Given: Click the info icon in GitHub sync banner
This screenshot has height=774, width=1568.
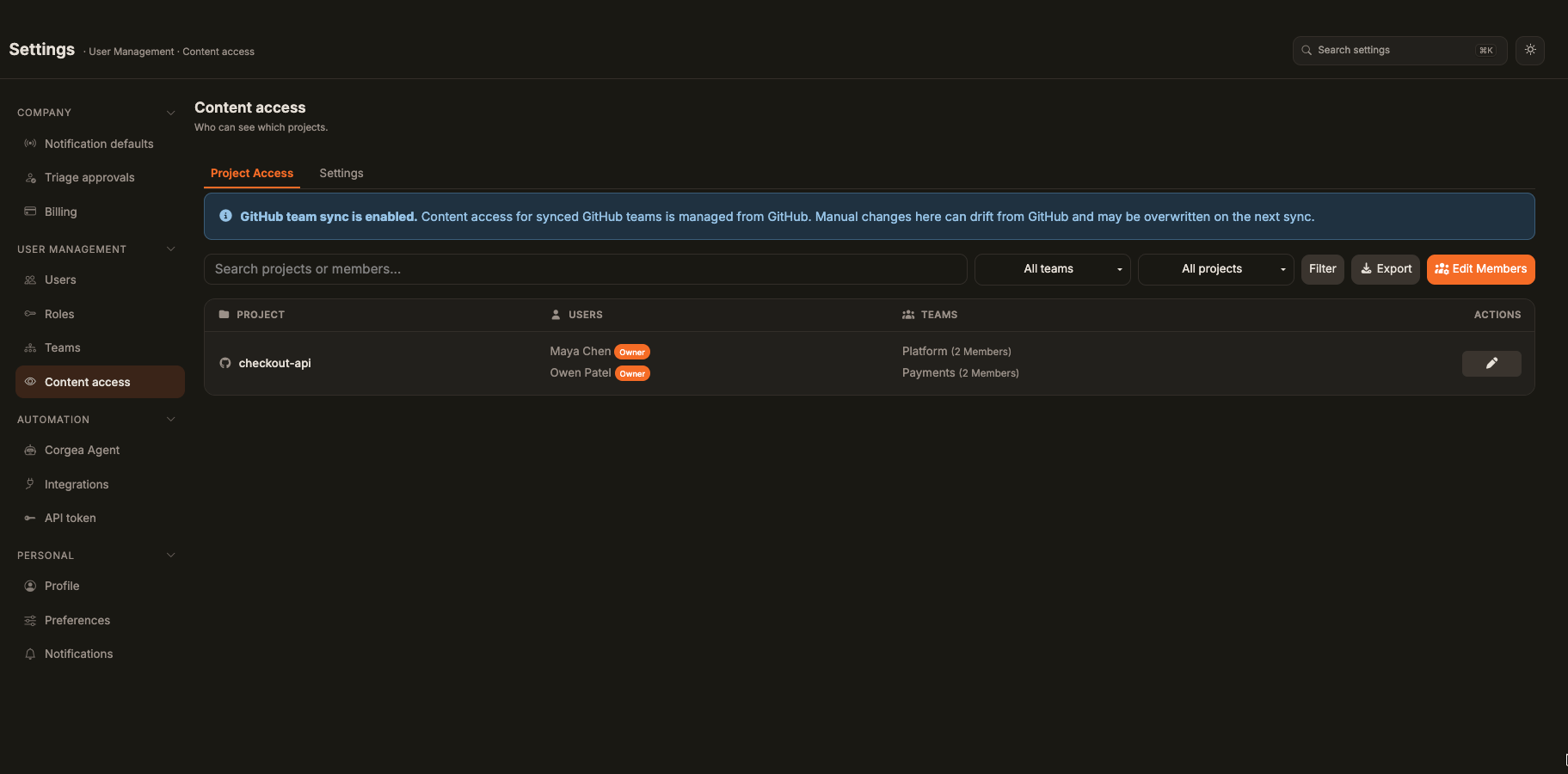Looking at the screenshot, I should click(x=225, y=216).
